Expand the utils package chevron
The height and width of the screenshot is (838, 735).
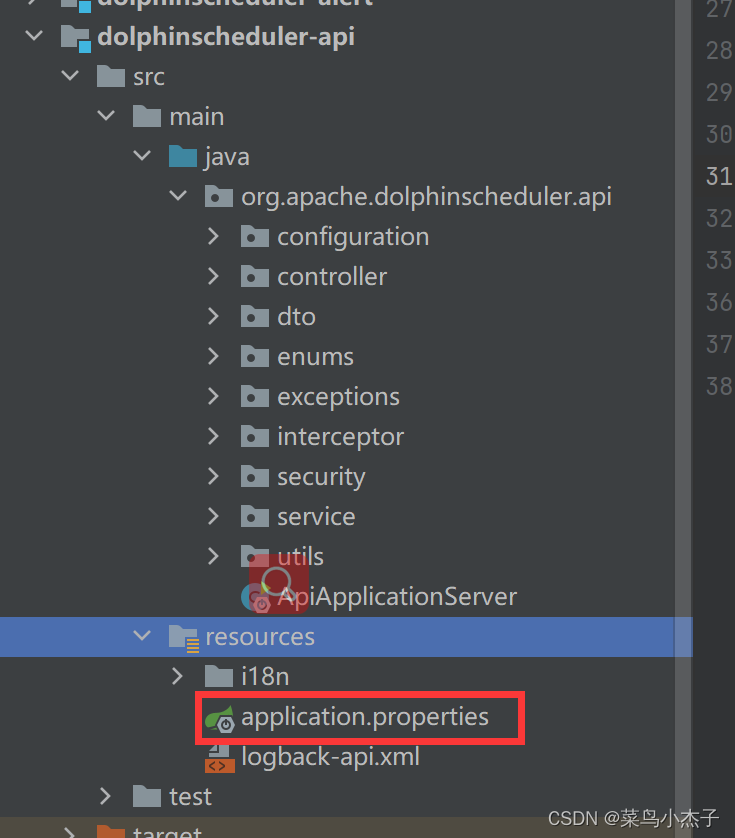[x=213, y=556]
